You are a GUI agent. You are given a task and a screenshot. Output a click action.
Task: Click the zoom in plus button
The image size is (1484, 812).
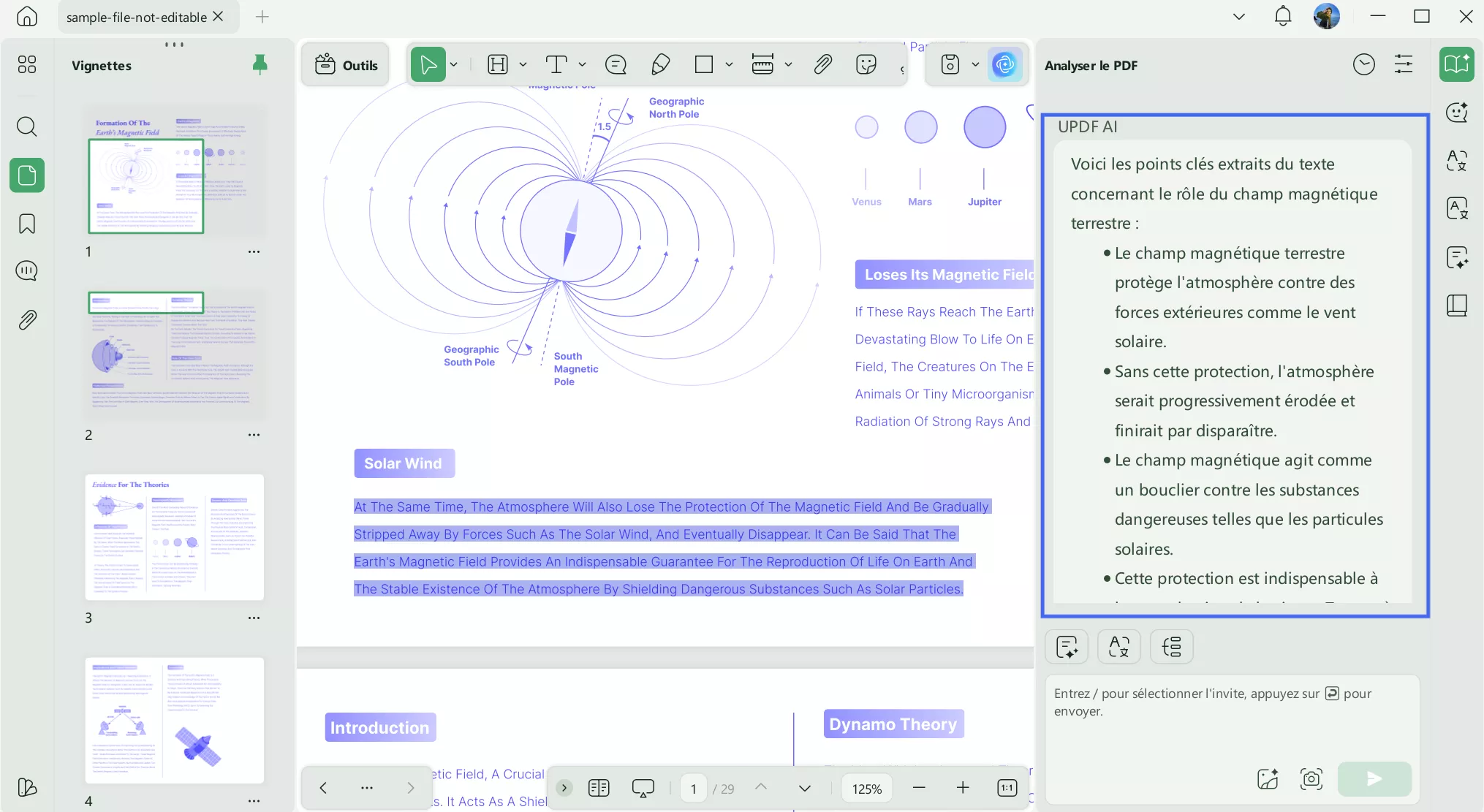(963, 788)
